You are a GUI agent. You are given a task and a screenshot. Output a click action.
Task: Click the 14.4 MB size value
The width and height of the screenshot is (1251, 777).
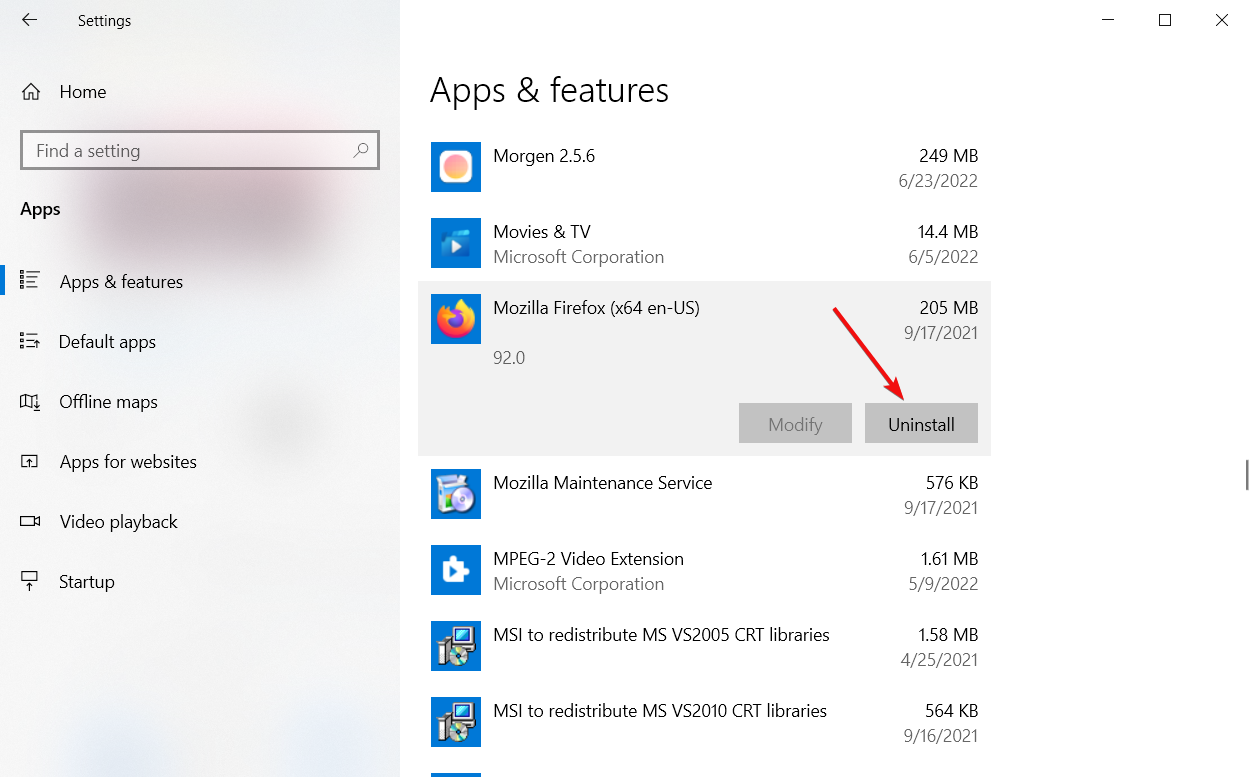click(x=948, y=232)
